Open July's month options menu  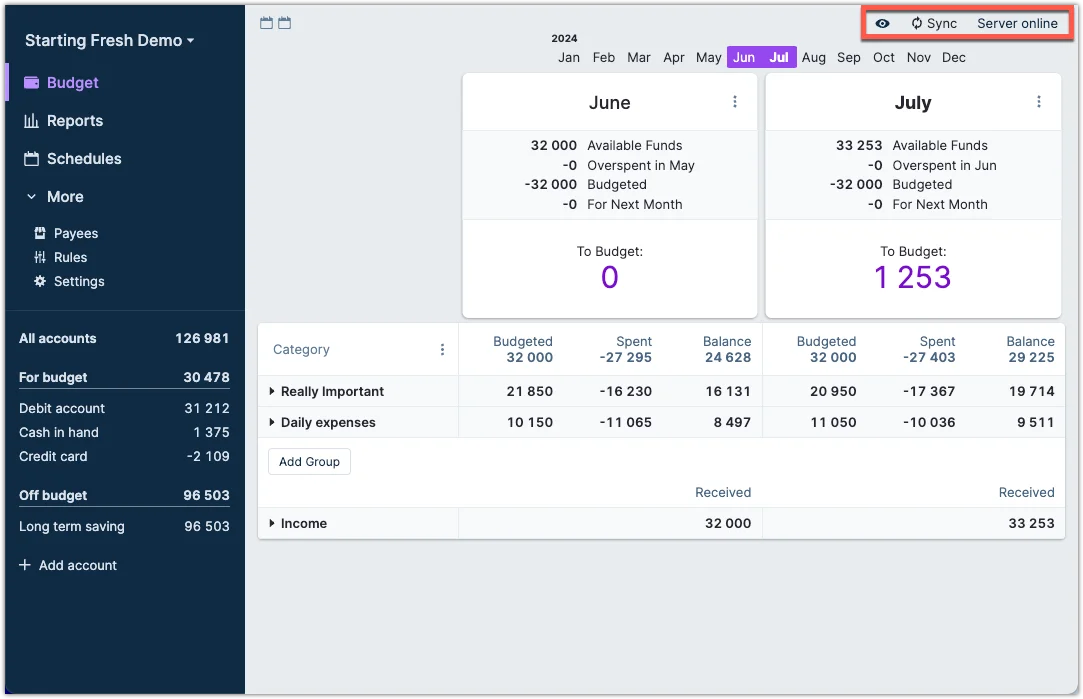[x=1038, y=101]
